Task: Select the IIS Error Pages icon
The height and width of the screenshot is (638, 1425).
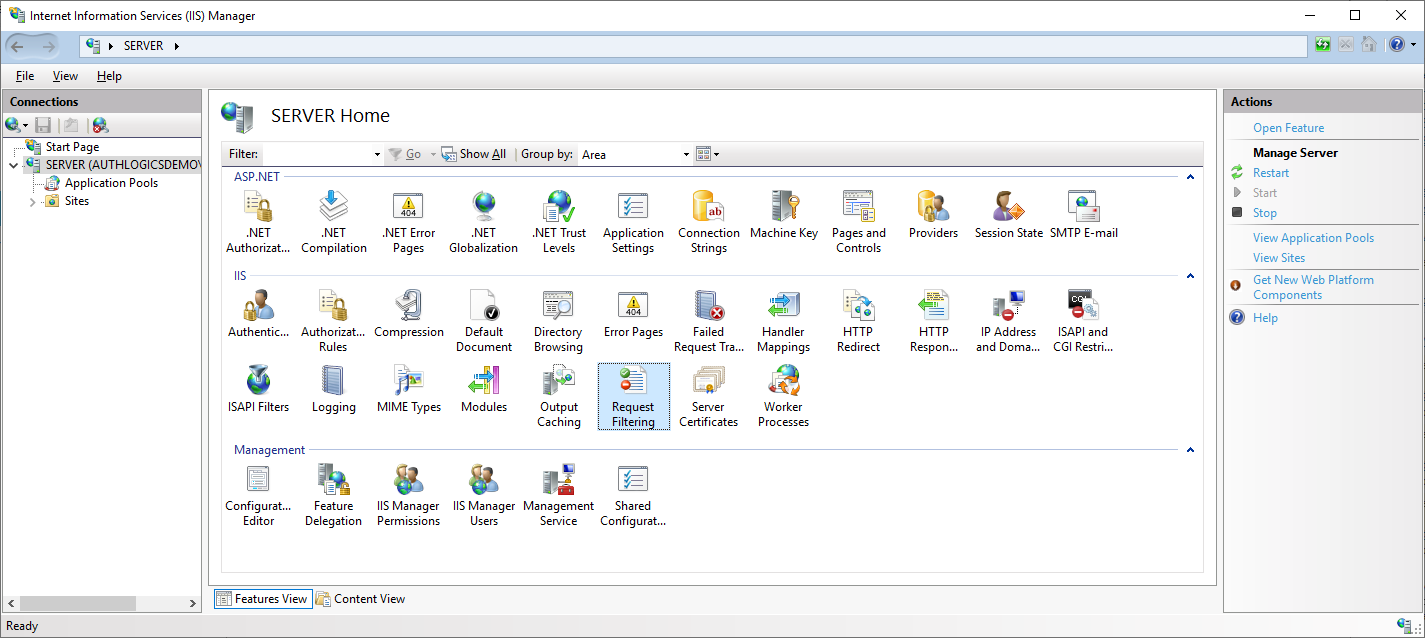Action: tap(633, 314)
